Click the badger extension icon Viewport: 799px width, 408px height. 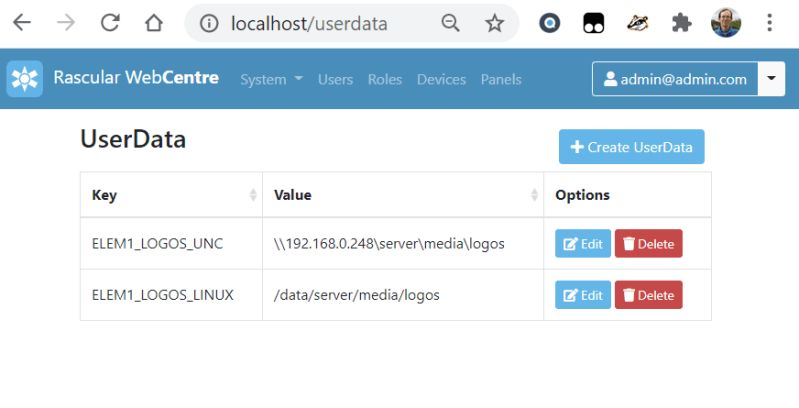click(x=637, y=23)
